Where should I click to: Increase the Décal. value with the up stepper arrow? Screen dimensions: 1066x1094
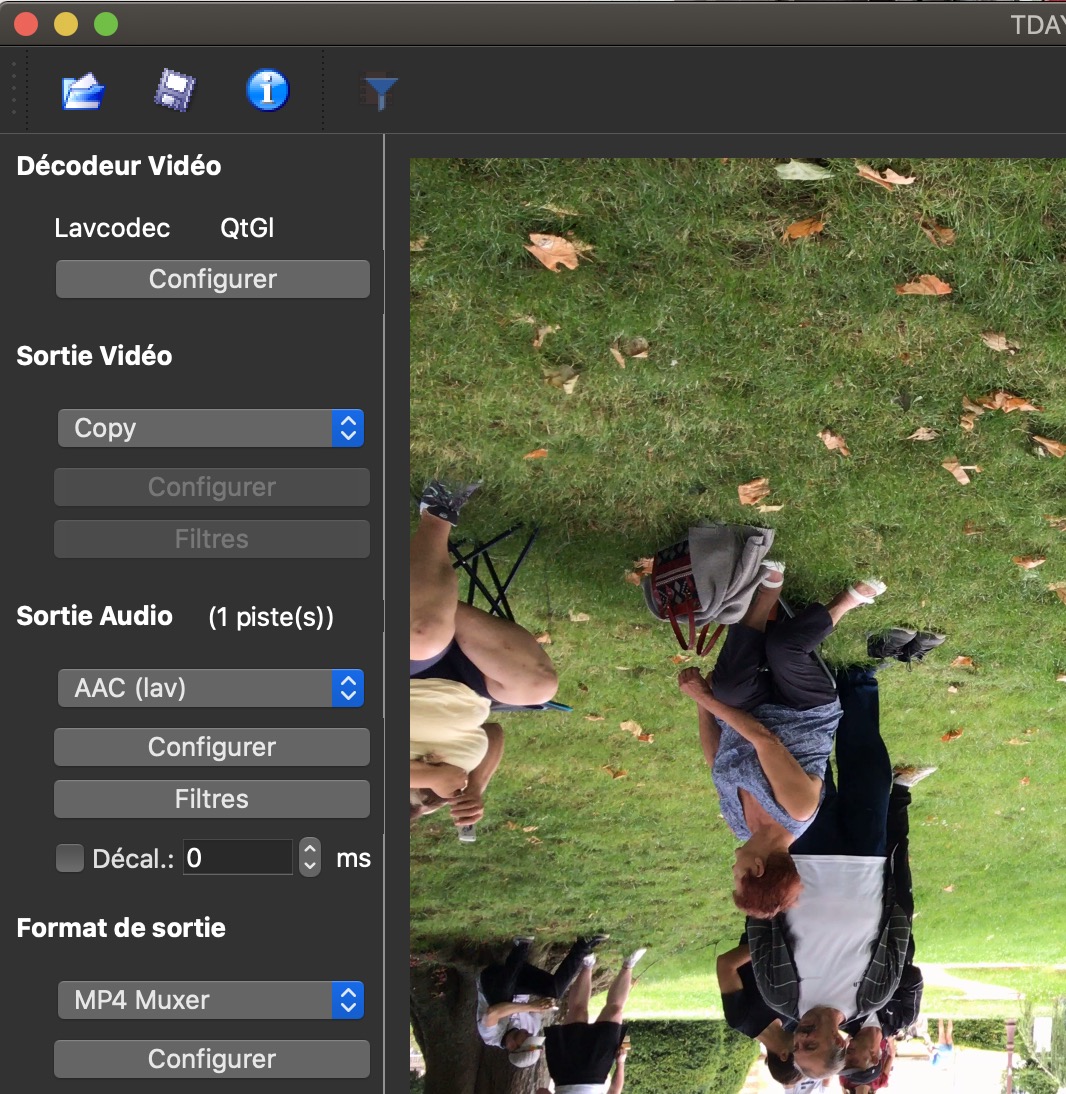pos(310,848)
